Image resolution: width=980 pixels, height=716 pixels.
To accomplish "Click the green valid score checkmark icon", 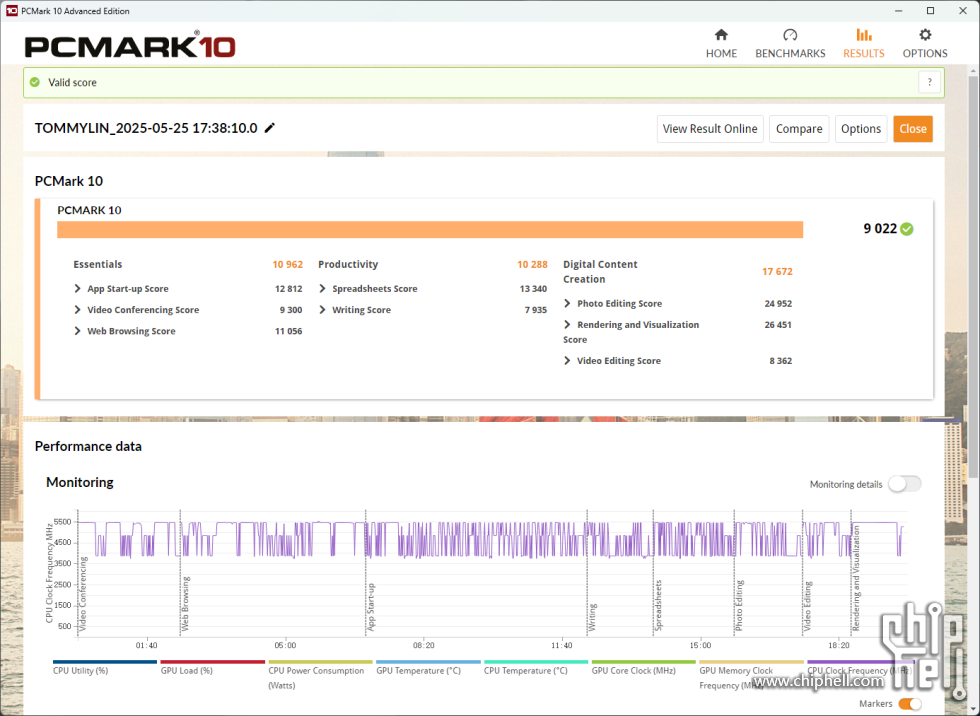I will pyautogui.click(x=35, y=82).
